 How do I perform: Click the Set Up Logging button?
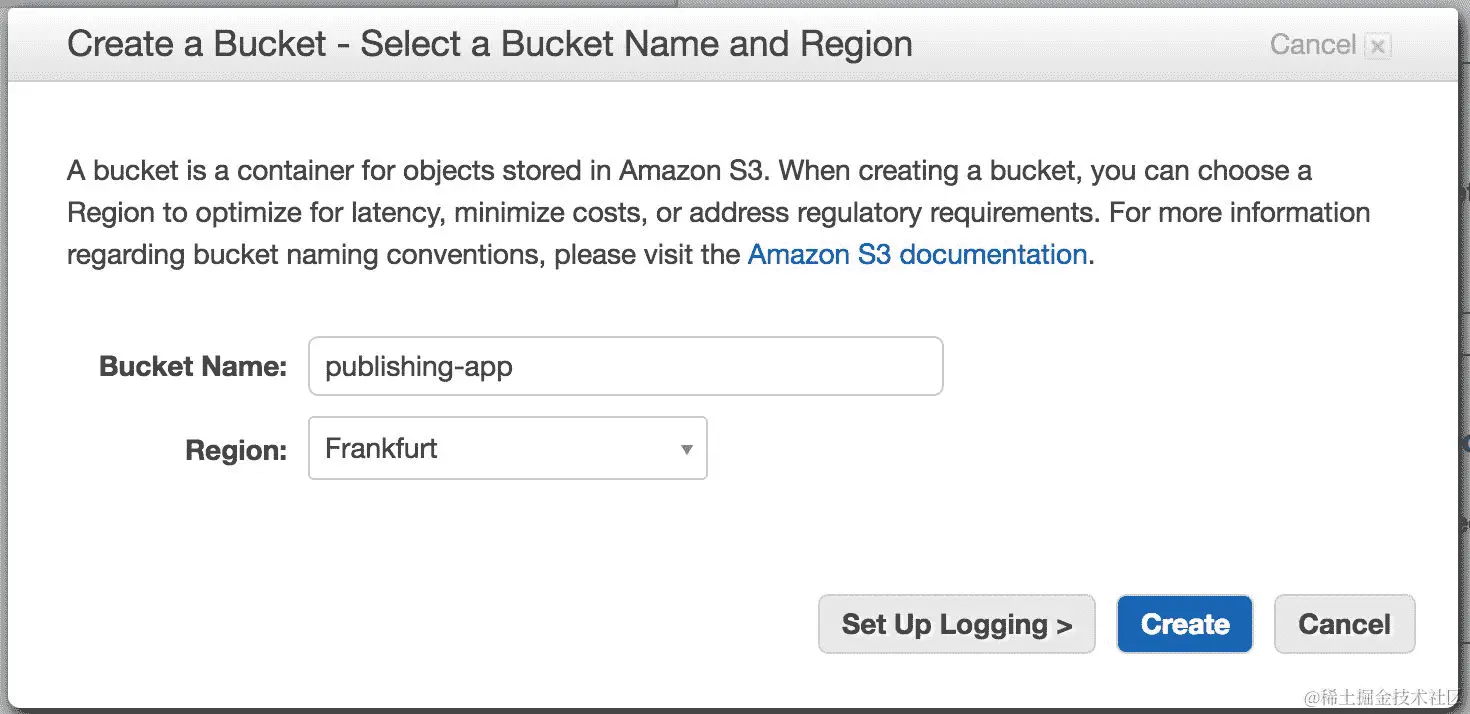point(956,625)
